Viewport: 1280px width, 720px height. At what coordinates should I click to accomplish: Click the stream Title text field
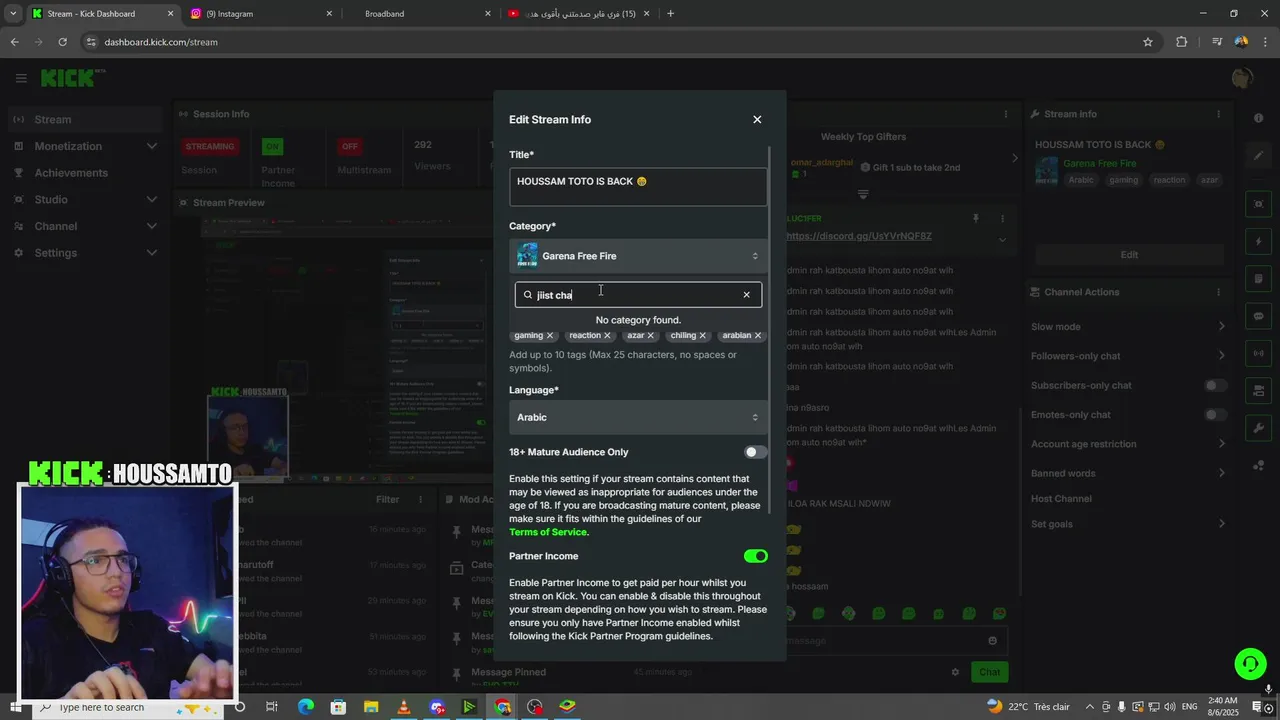[638, 187]
